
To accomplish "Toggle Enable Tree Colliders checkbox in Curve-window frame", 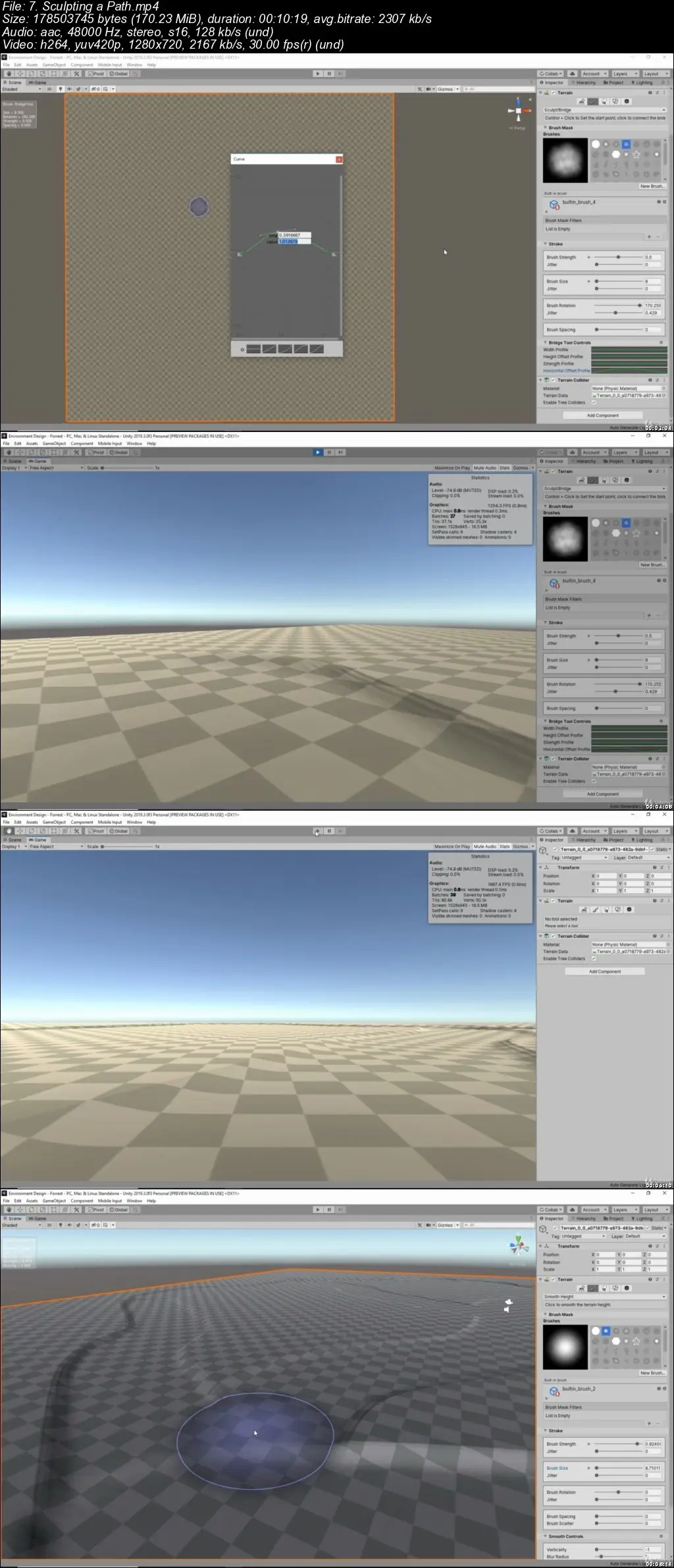I will [x=594, y=402].
